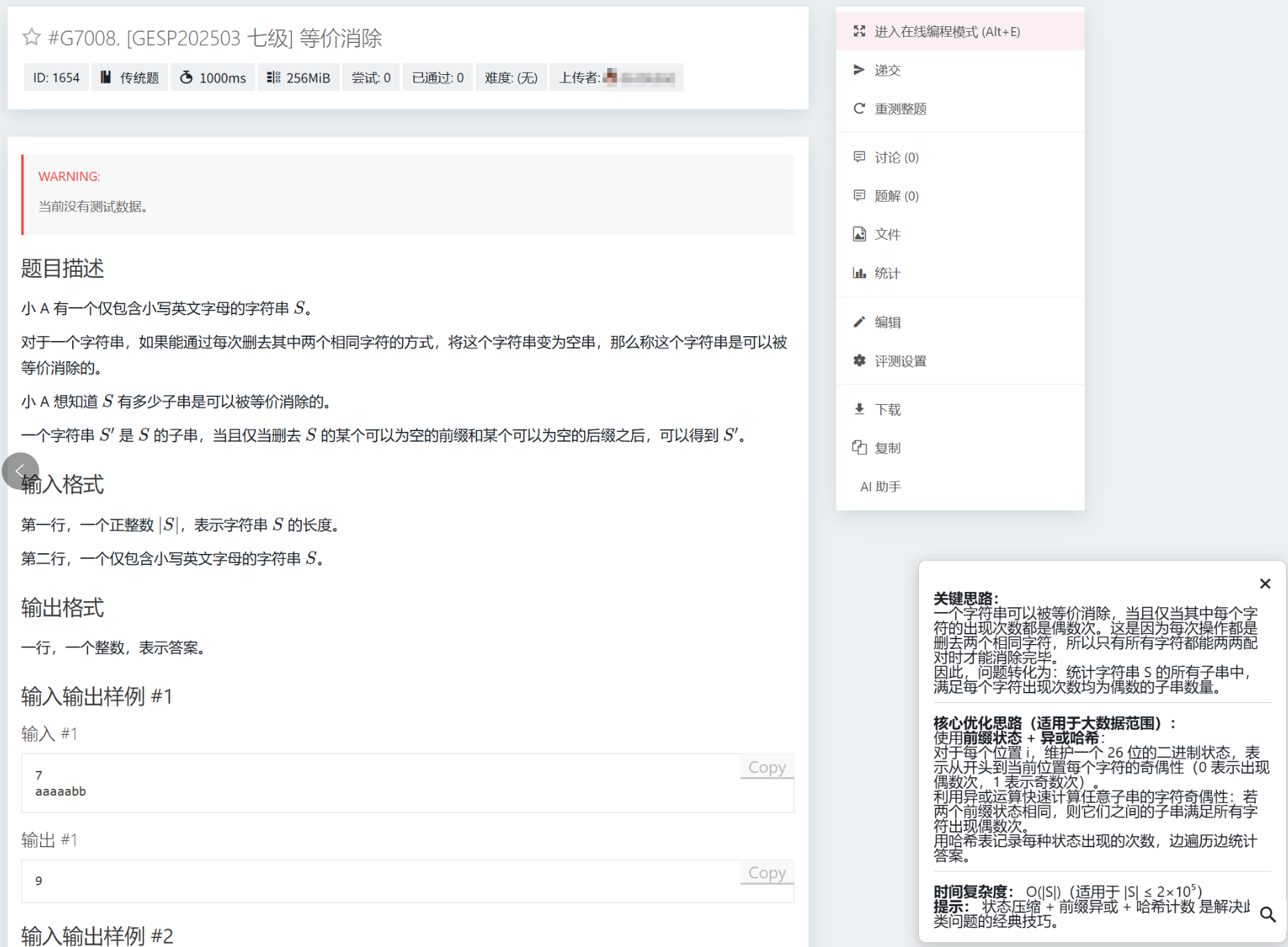Open the AI 助手 assistant

click(880, 487)
